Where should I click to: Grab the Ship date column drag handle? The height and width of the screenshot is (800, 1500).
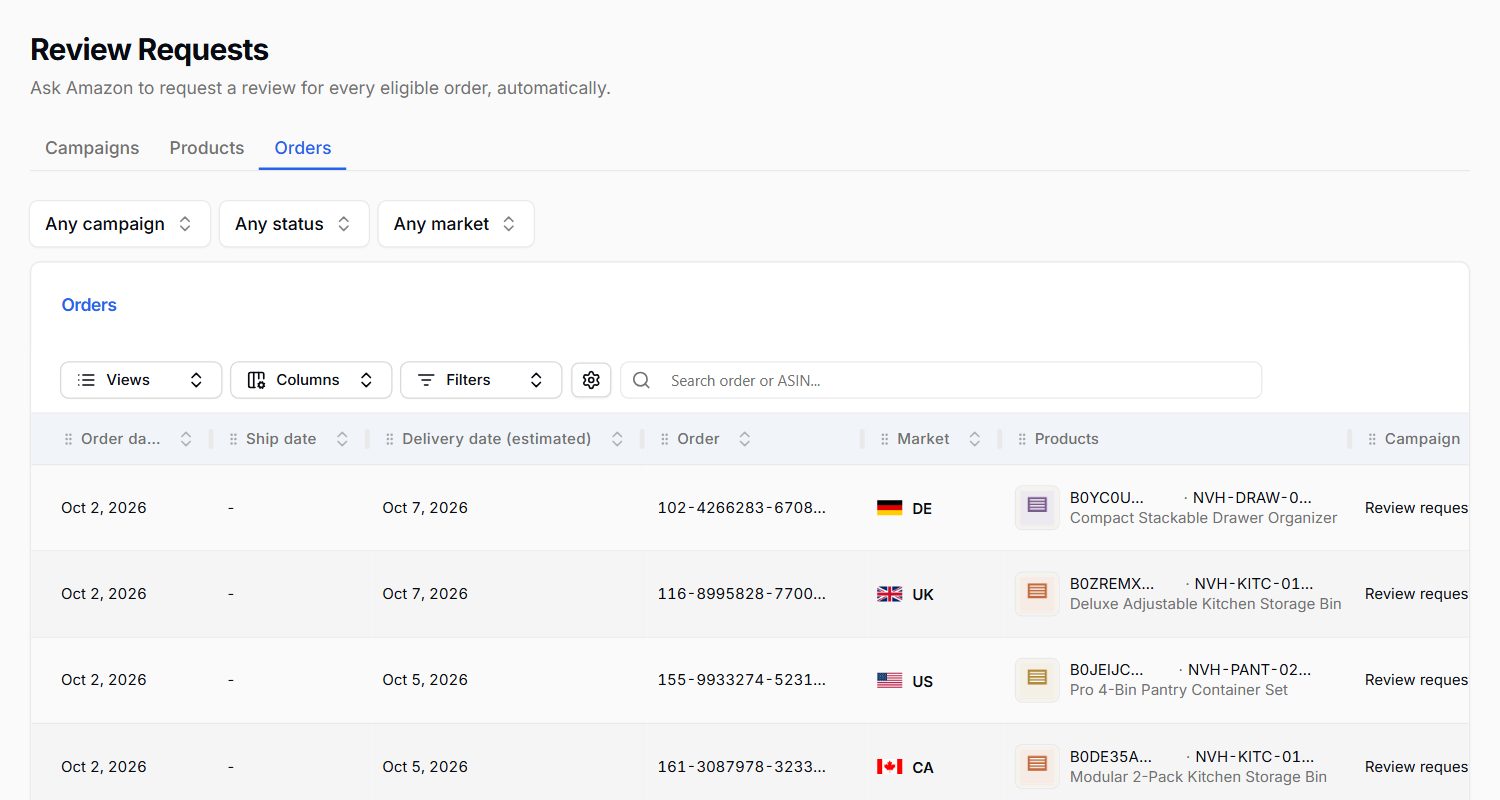click(233, 439)
